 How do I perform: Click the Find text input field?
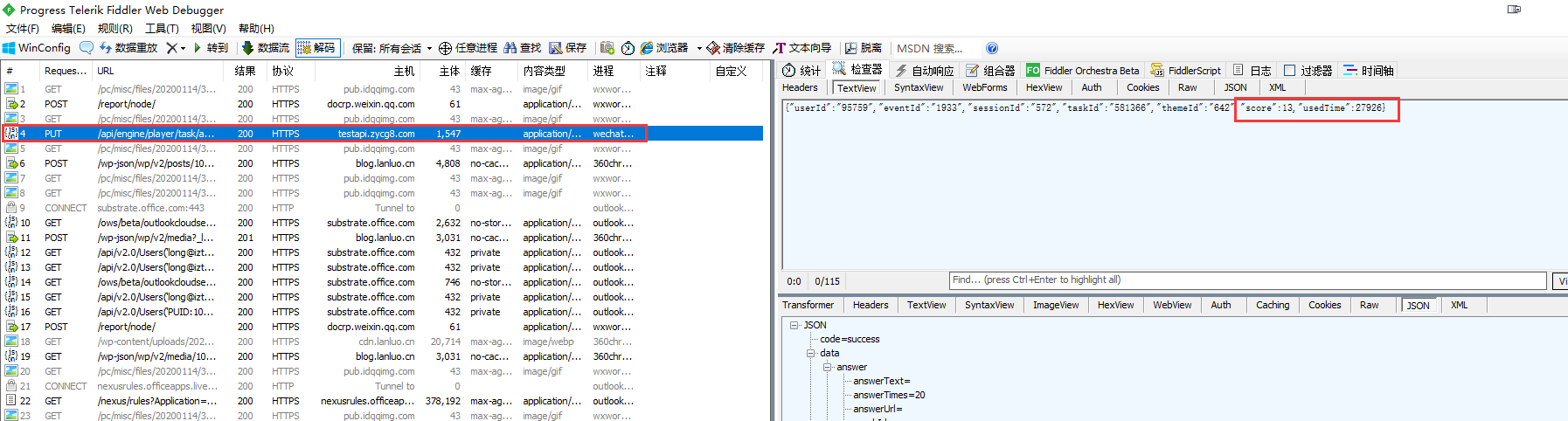click(x=1247, y=280)
